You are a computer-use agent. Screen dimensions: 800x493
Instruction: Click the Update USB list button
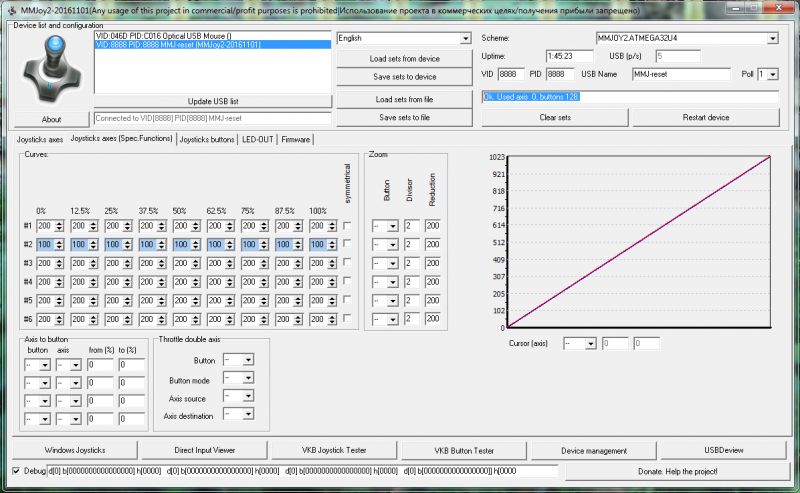[x=213, y=101]
